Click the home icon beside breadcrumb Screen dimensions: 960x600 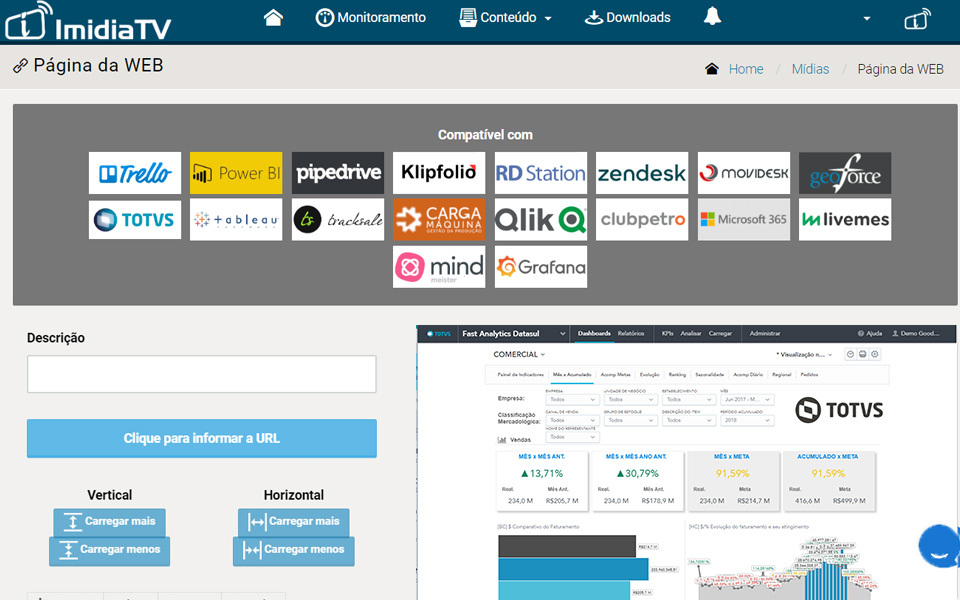coord(711,69)
